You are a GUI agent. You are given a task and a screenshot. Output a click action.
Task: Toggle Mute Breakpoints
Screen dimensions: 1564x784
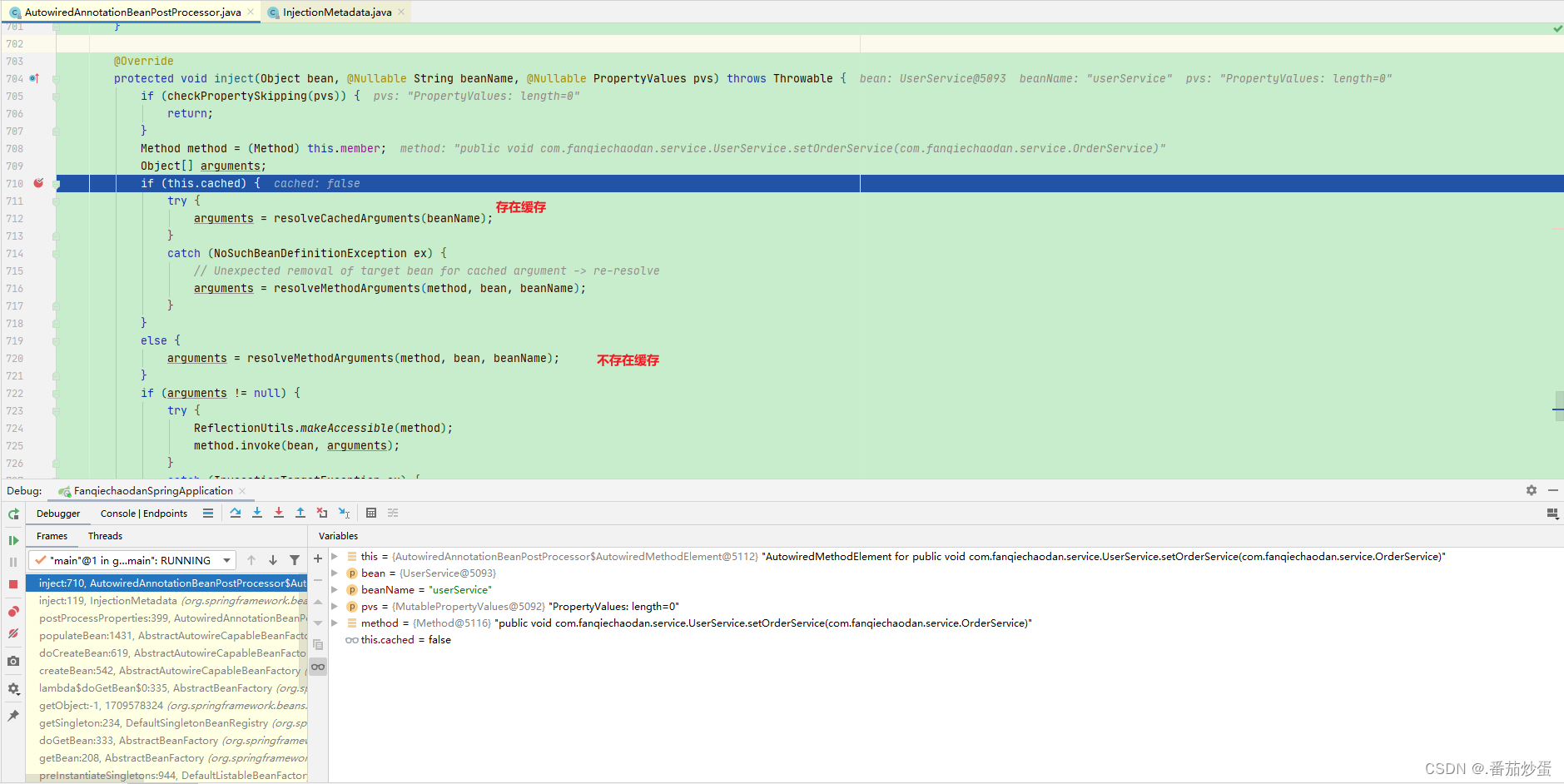[x=13, y=633]
